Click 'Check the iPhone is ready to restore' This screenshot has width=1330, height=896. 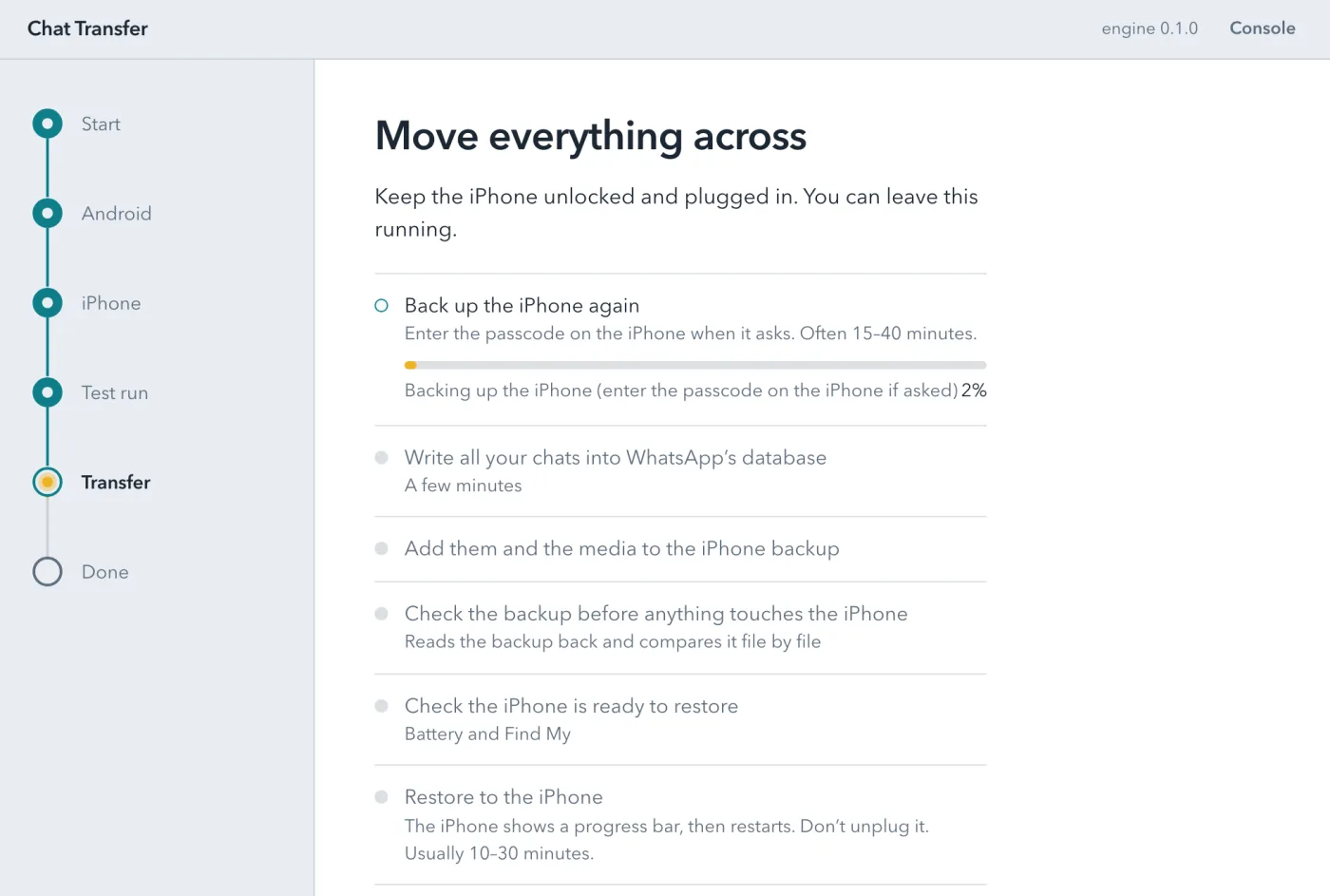(x=571, y=706)
